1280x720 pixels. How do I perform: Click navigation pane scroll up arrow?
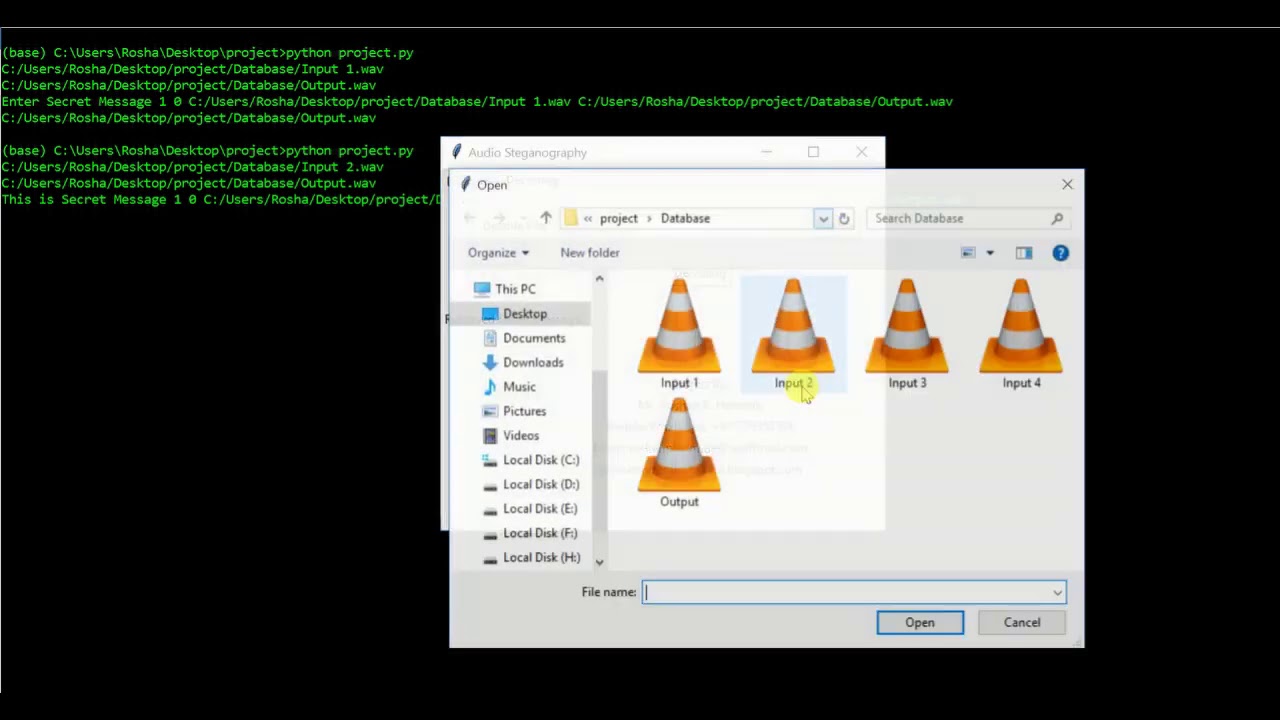click(599, 279)
